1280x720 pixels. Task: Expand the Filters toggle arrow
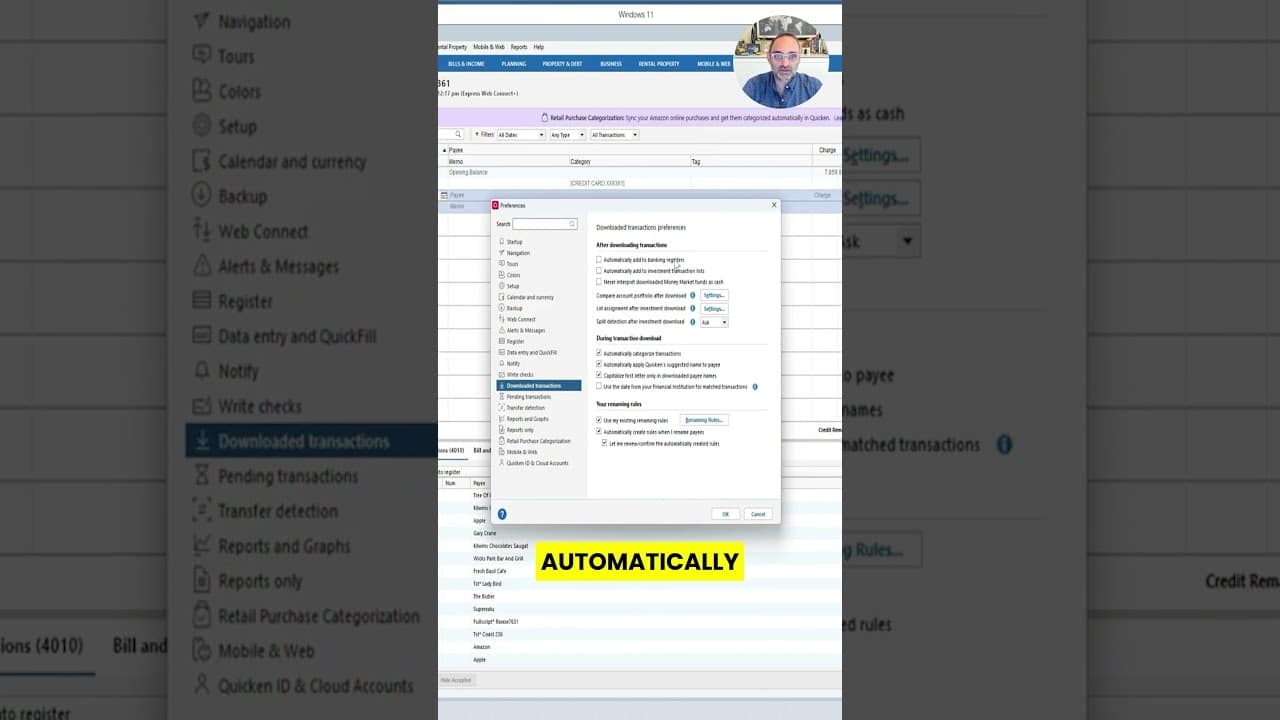coord(477,134)
